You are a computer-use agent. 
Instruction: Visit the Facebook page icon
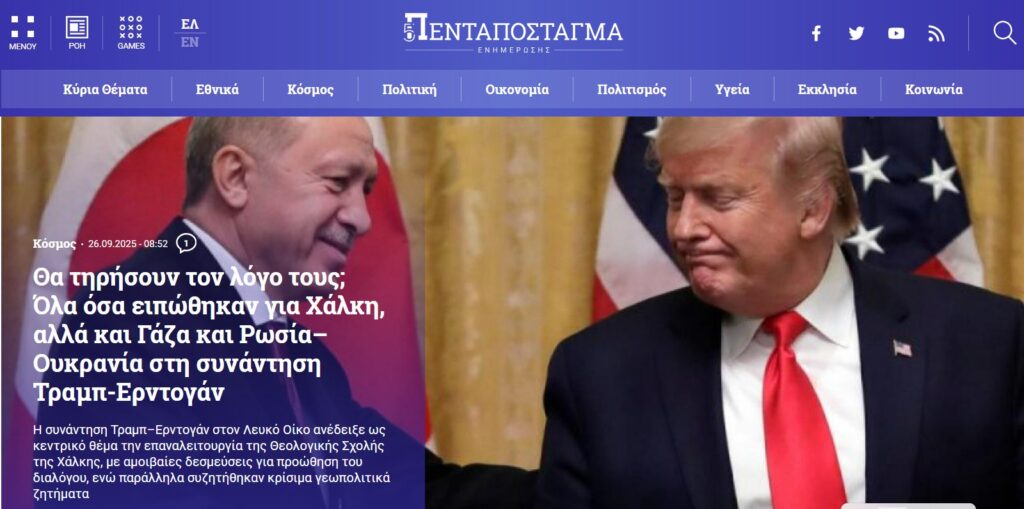[816, 33]
